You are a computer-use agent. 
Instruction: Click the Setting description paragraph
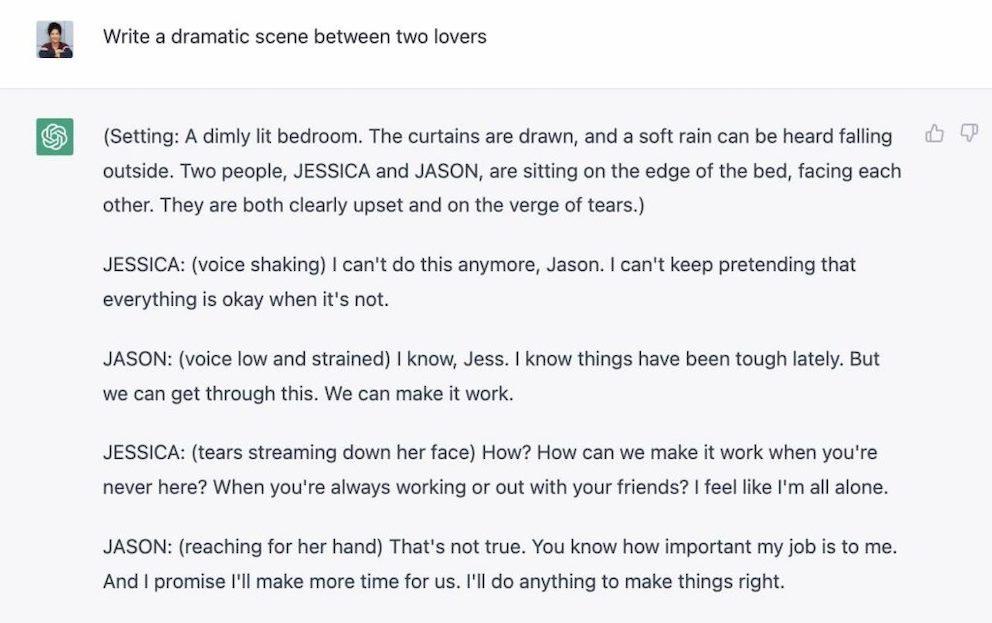pos(502,171)
